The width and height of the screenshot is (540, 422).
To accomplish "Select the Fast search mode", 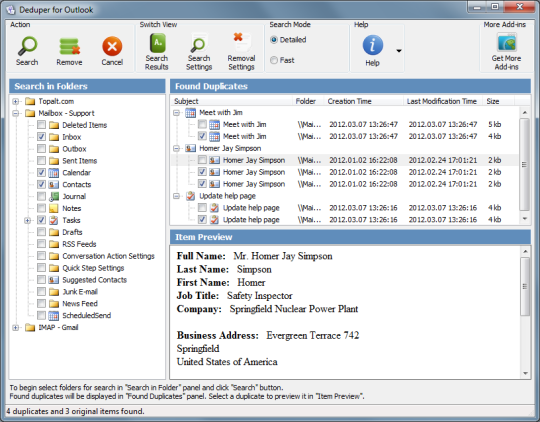I will 274,60.
